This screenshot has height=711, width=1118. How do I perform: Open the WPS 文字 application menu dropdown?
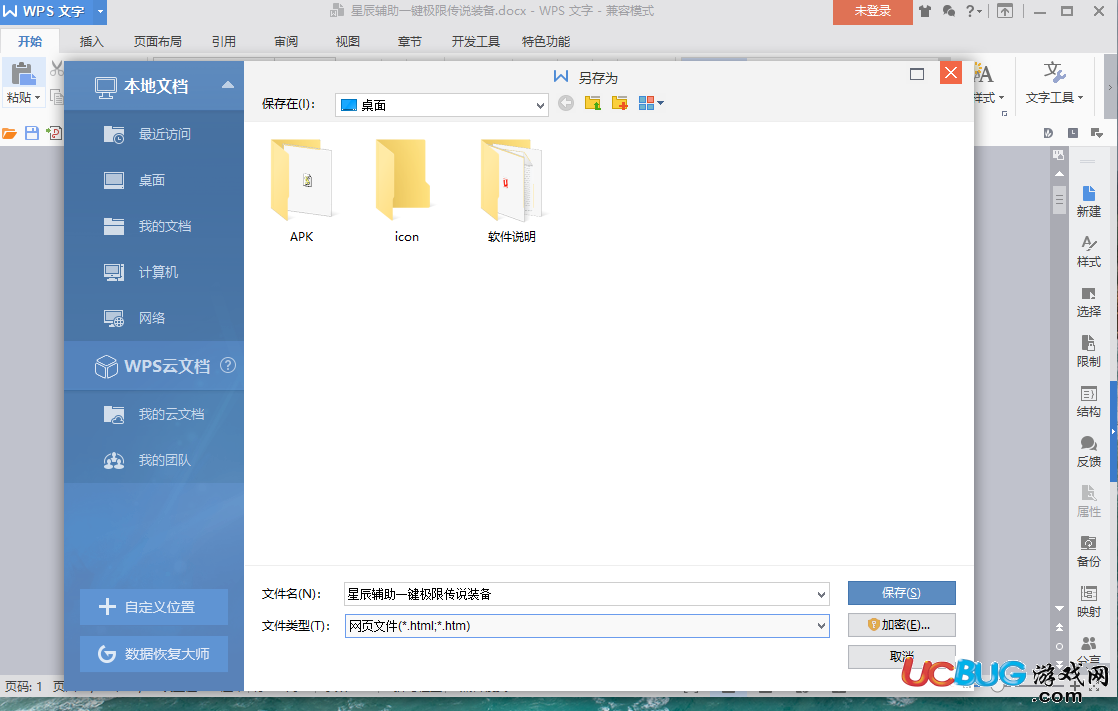point(100,11)
